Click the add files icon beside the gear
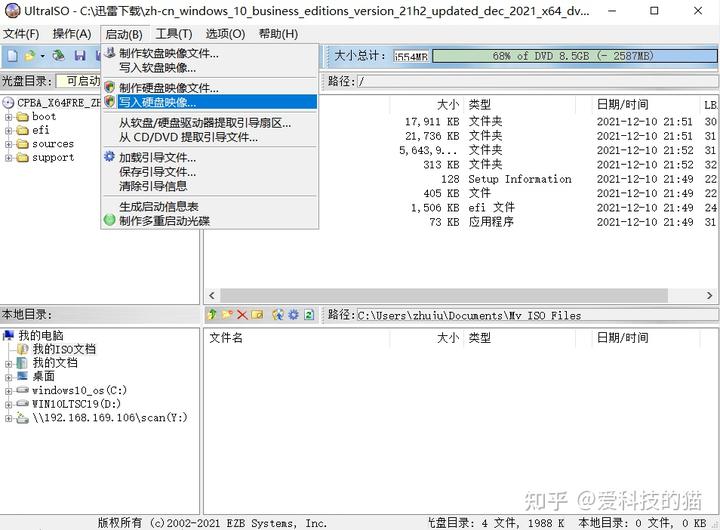The width and height of the screenshot is (720, 530). point(278,314)
